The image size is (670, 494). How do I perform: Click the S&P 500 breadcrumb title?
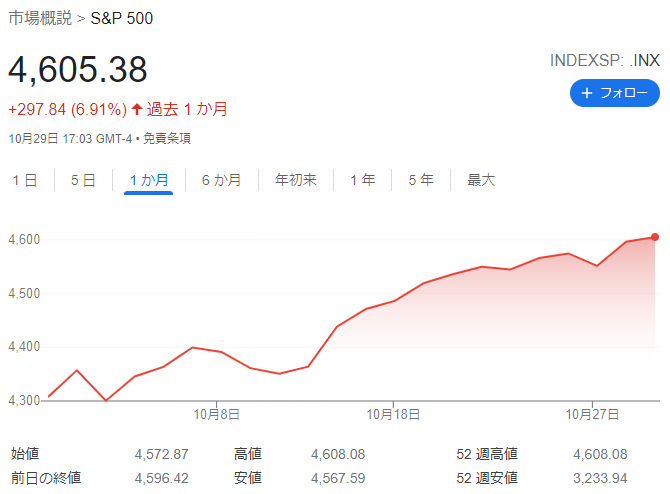[x=122, y=18]
